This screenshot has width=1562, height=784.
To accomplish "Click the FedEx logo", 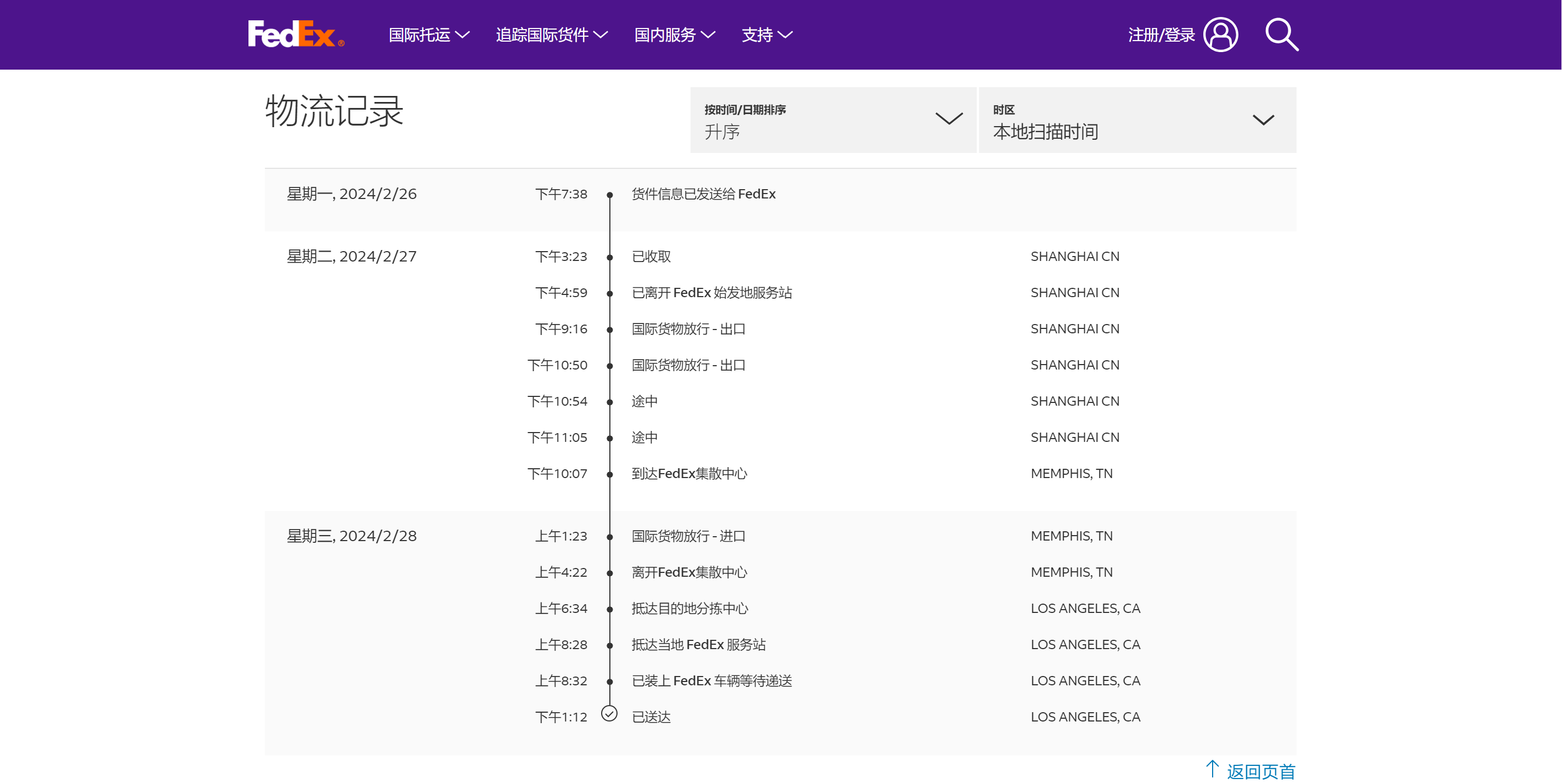I will pyautogui.click(x=296, y=34).
